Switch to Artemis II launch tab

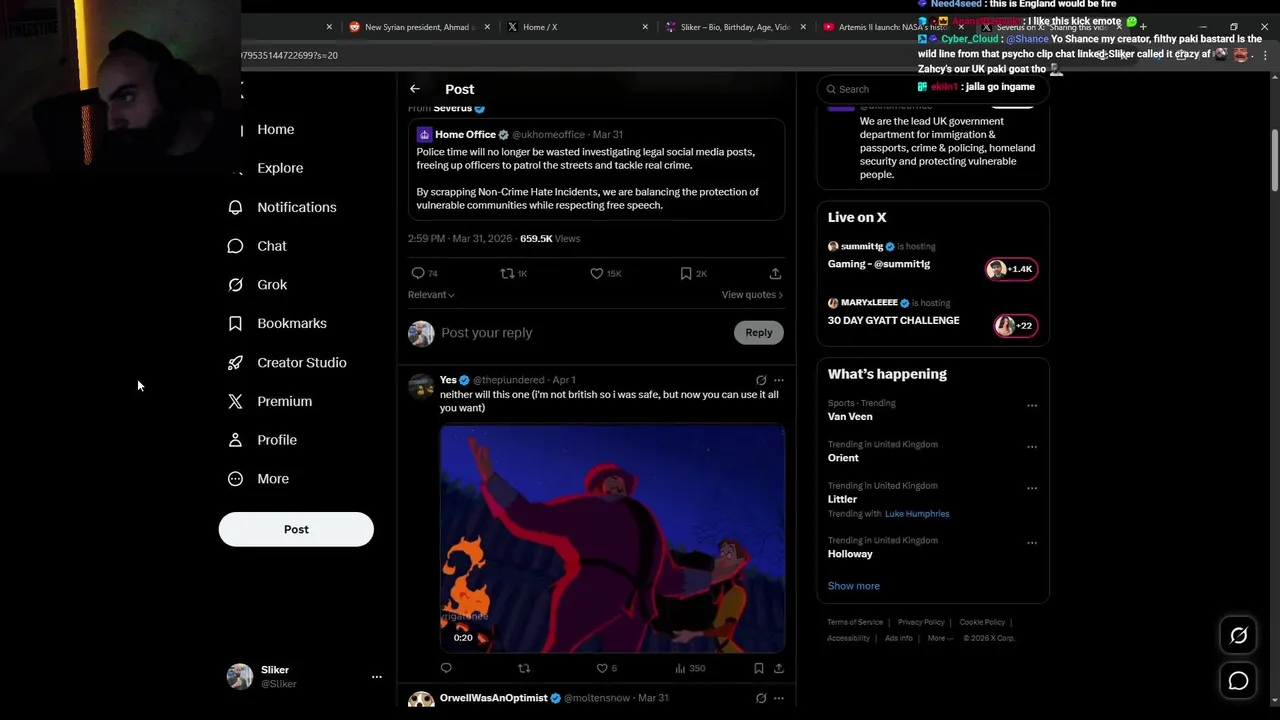890,27
